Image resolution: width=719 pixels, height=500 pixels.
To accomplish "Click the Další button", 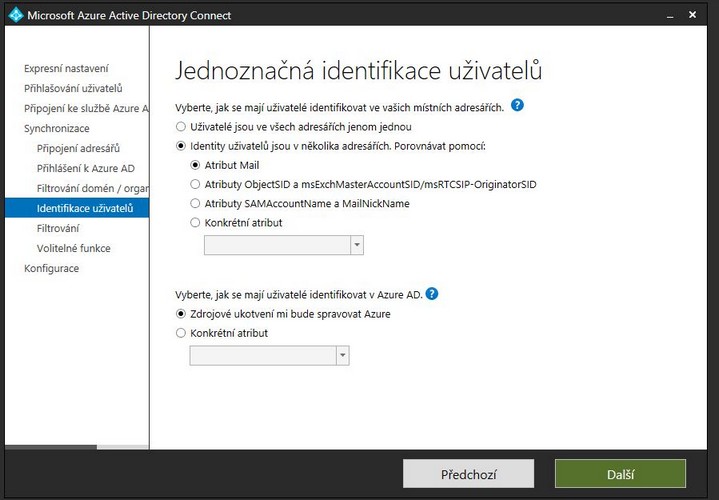I will pyautogui.click(x=620, y=474).
